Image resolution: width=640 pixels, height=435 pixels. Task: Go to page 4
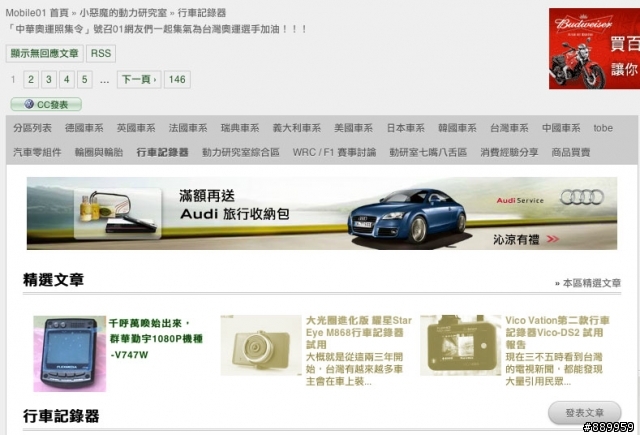pyautogui.click(x=67, y=80)
